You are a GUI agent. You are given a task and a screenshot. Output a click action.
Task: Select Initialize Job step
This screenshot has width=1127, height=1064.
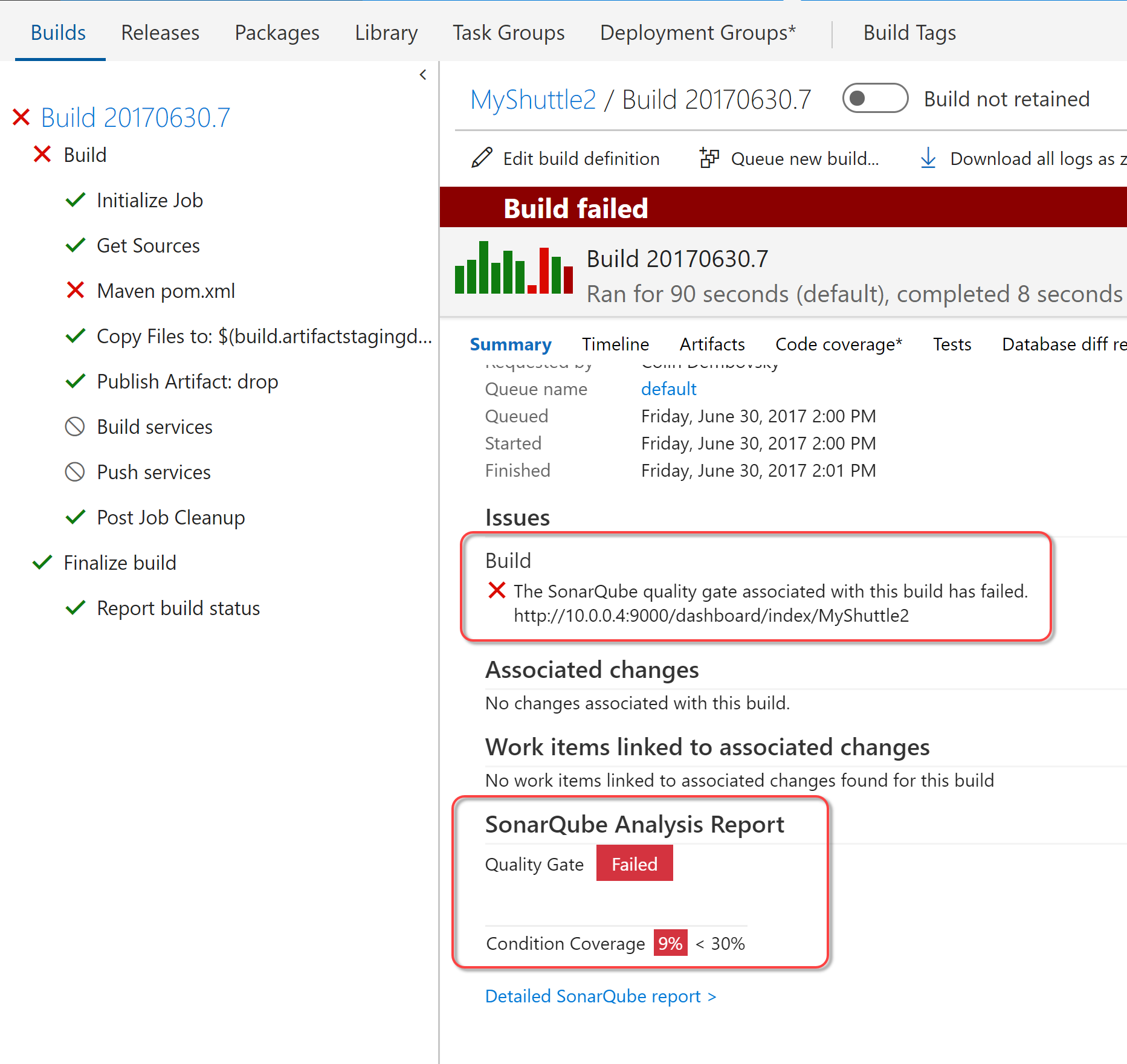tap(150, 201)
